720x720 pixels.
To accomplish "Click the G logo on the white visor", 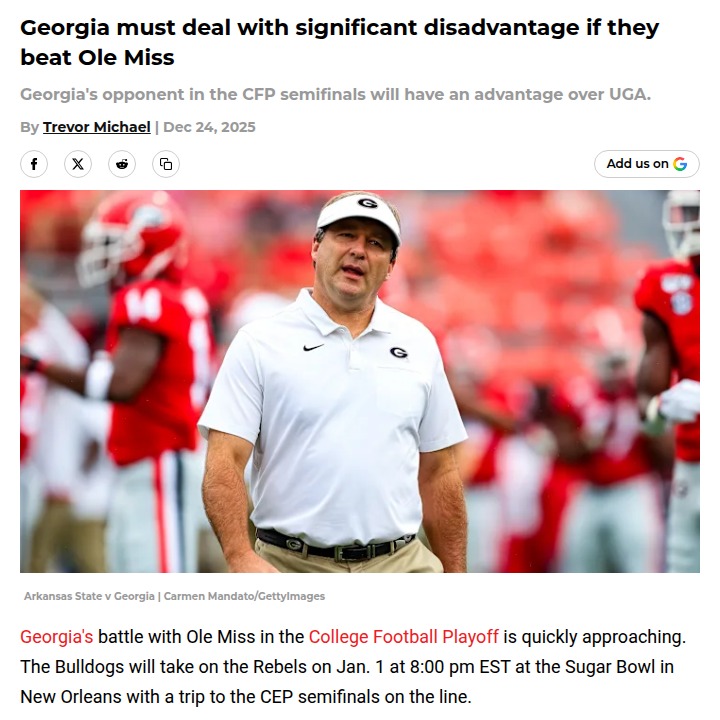I will pos(367,203).
